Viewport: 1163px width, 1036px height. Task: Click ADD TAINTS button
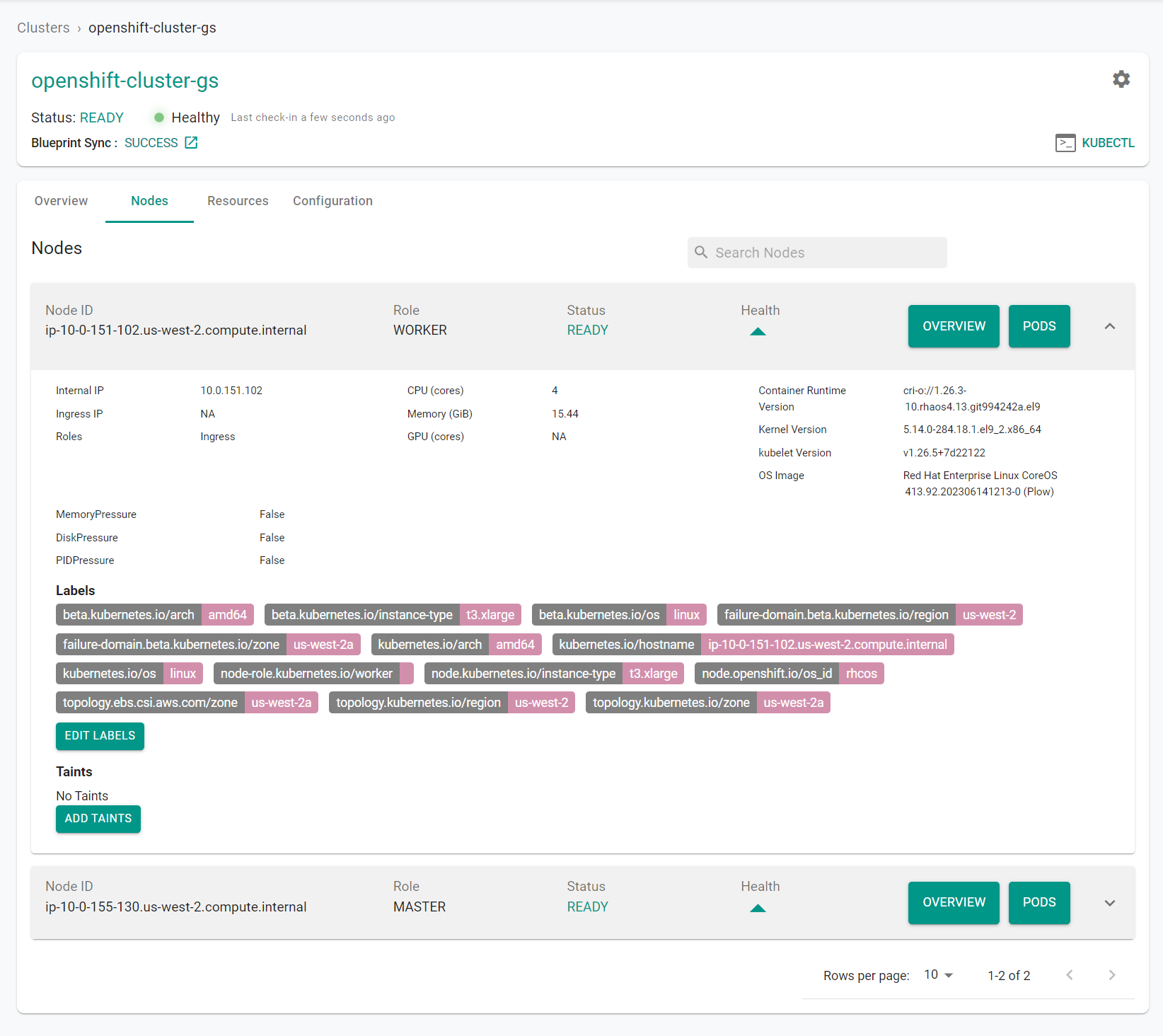[x=98, y=819]
